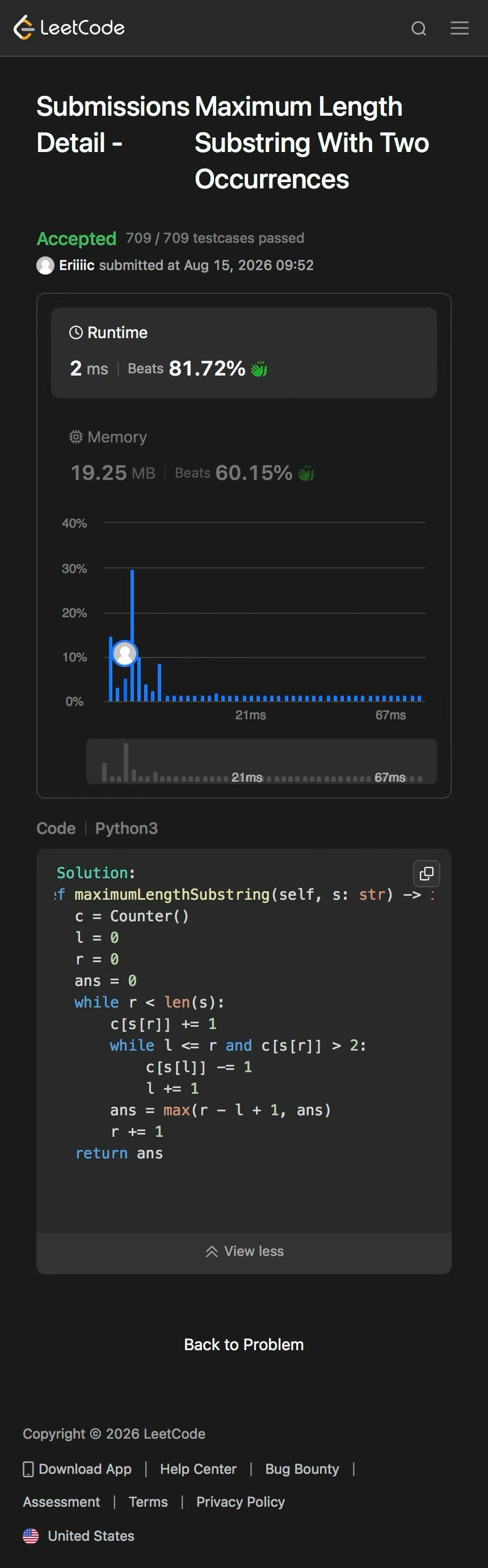The height and width of the screenshot is (1568, 488).
Task: Click the user avatar marker on chart
Action: (125, 654)
